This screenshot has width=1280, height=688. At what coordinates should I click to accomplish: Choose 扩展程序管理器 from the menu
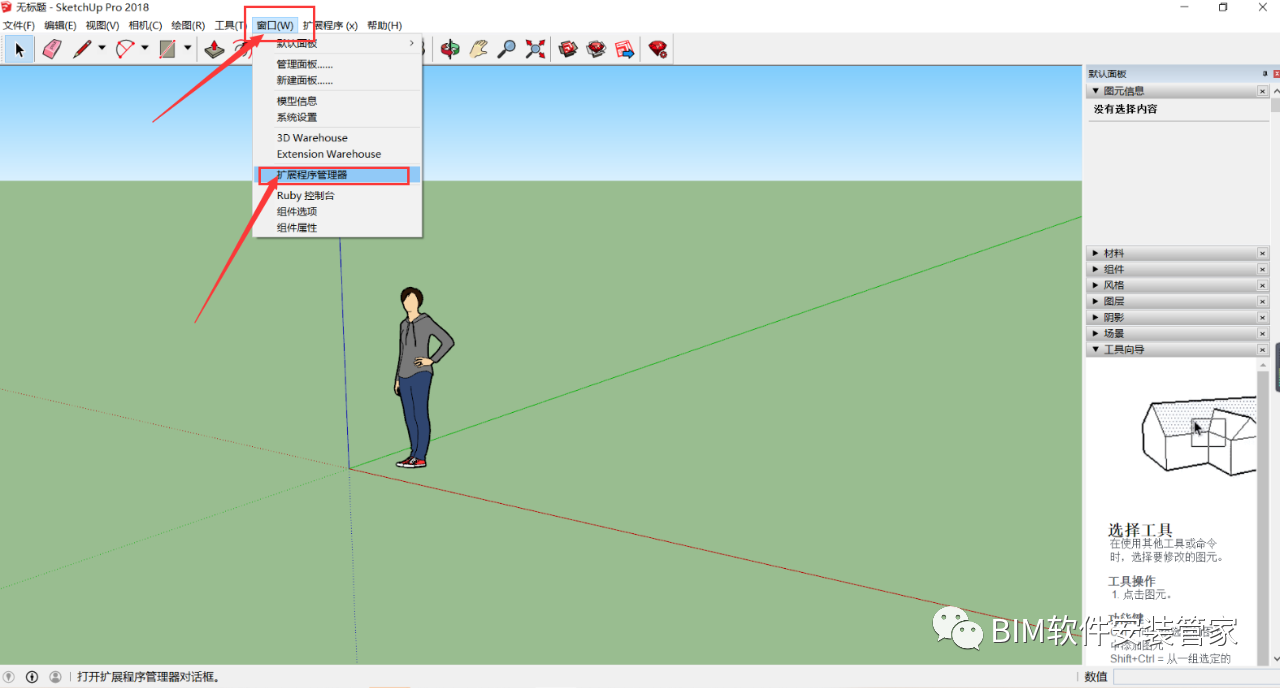point(336,175)
